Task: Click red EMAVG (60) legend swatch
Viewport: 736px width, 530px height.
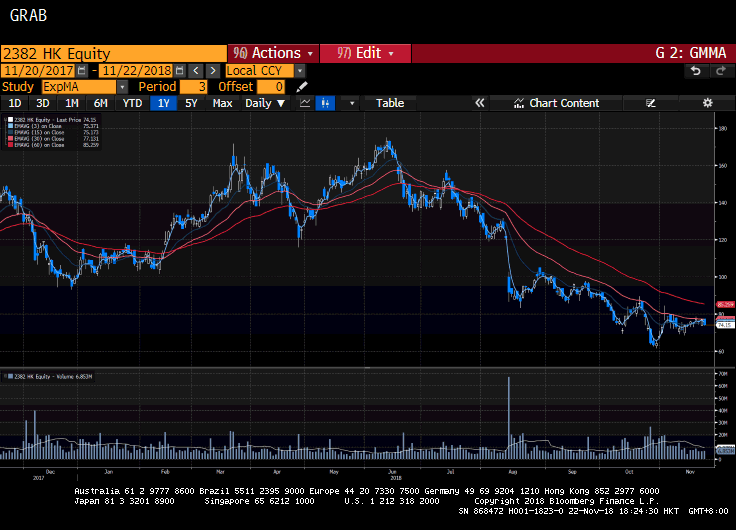Action: coord(10,145)
